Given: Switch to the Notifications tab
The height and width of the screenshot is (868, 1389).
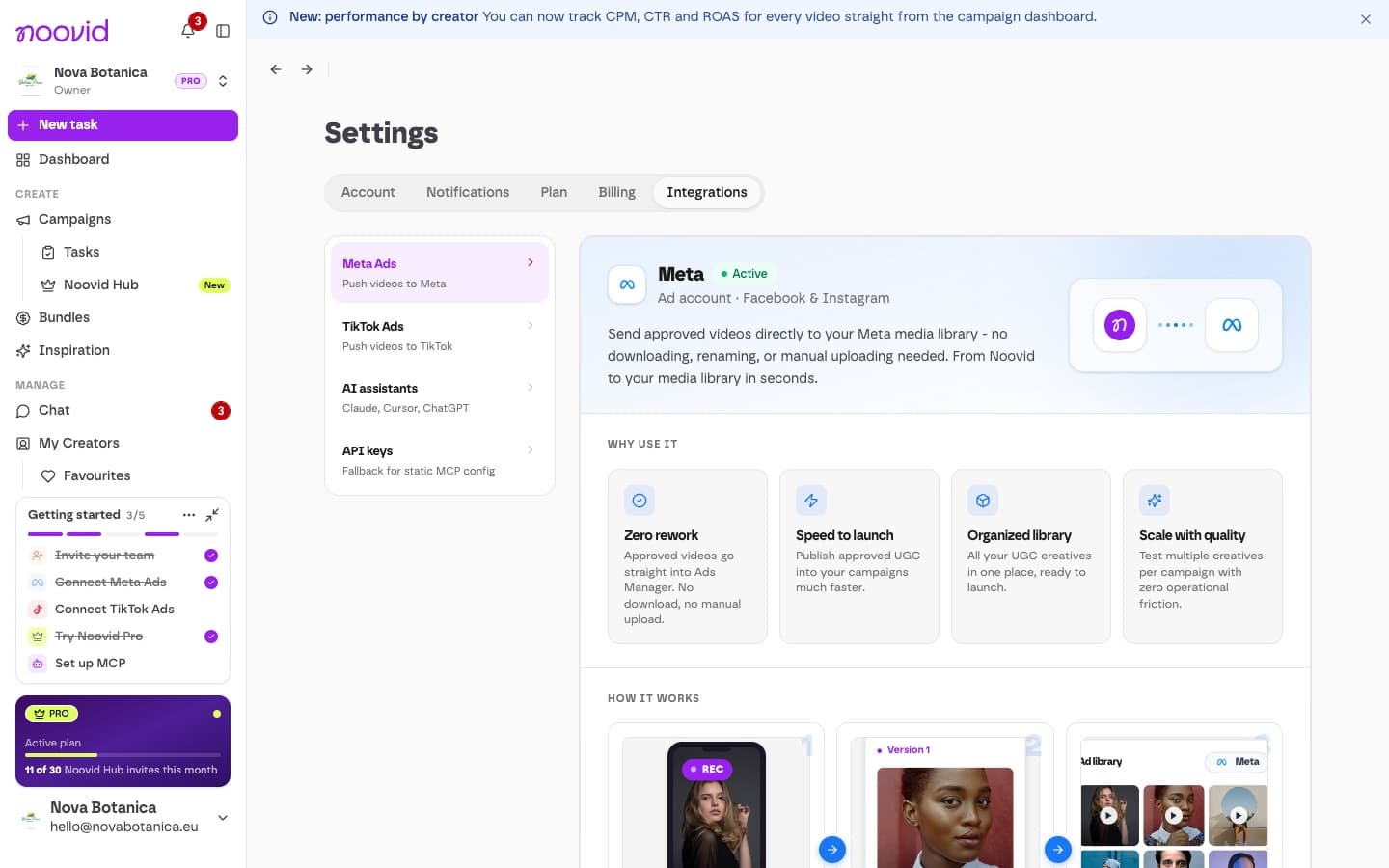Looking at the screenshot, I should [468, 192].
